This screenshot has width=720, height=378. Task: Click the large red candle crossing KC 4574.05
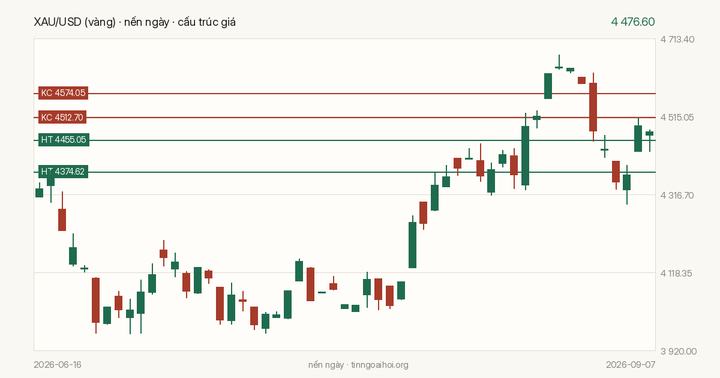(x=593, y=107)
